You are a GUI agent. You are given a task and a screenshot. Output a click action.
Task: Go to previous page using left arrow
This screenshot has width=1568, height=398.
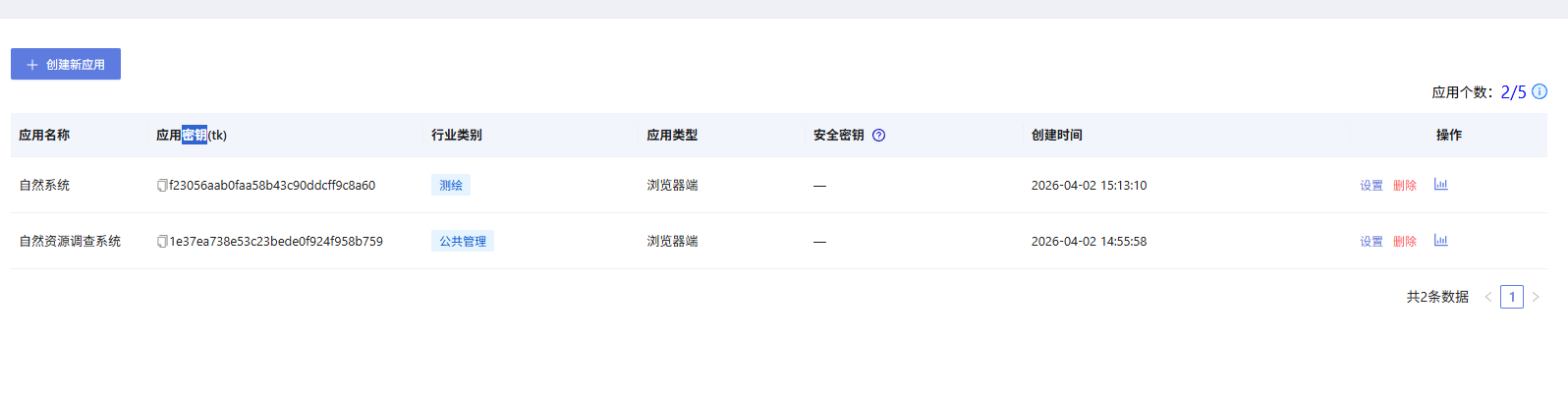click(x=1488, y=297)
